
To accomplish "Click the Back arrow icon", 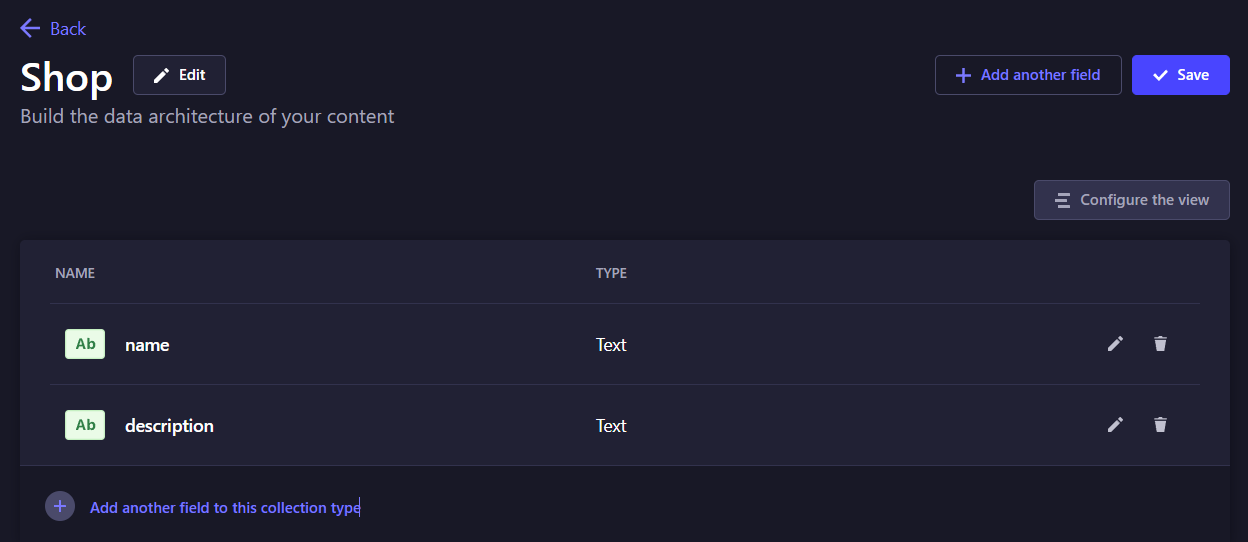I will click(30, 28).
